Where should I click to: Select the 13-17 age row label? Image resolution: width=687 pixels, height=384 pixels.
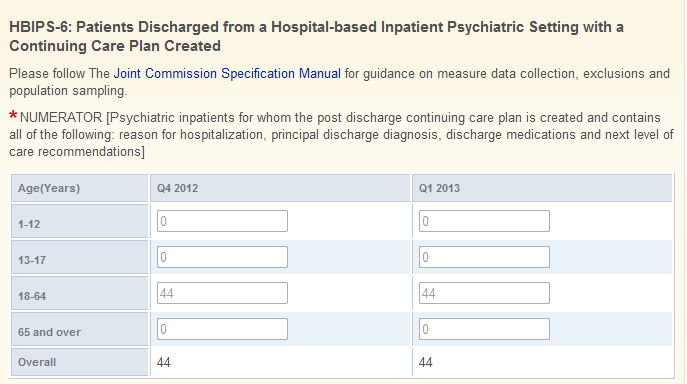tap(79, 257)
